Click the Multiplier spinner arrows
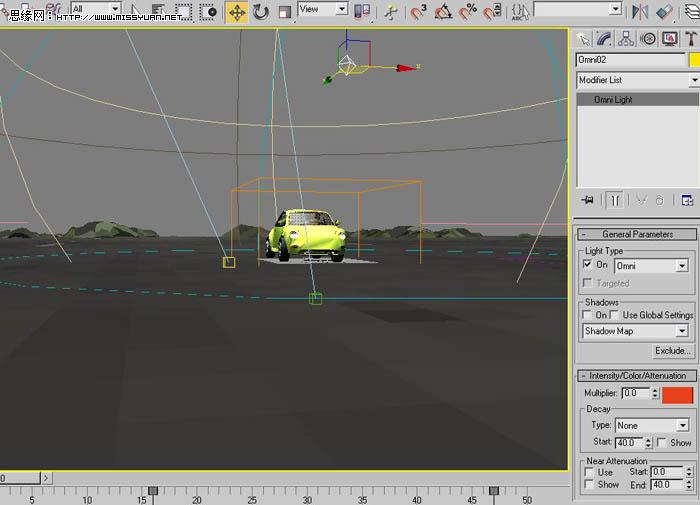The width and height of the screenshot is (700, 505). click(655, 393)
